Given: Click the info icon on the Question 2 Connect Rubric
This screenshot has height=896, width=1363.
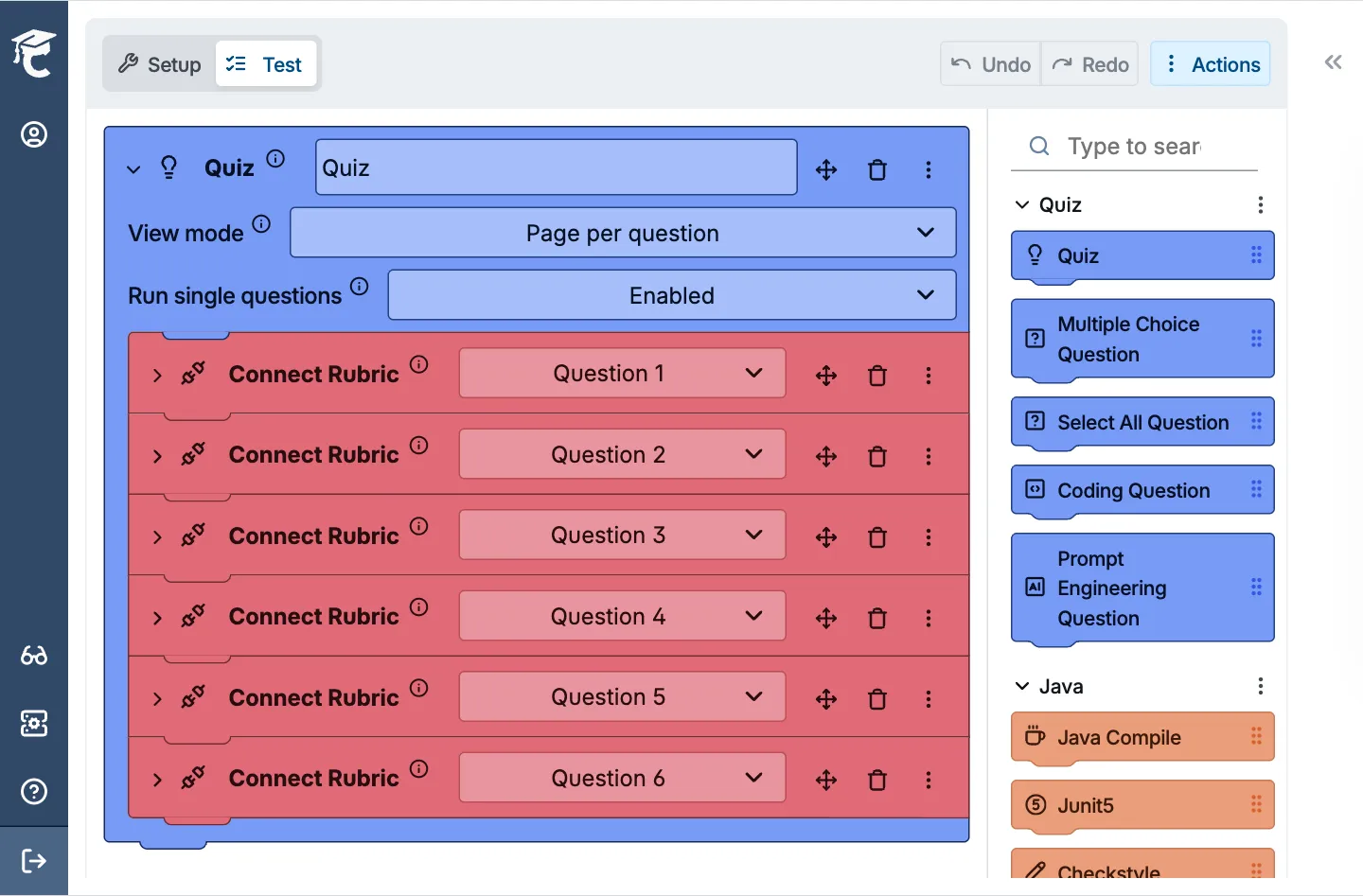Looking at the screenshot, I should click(419, 445).
